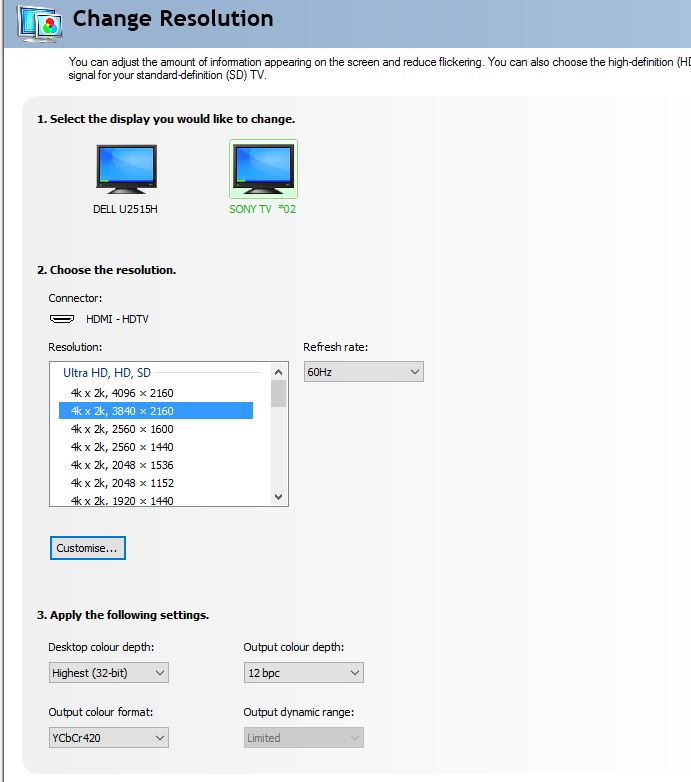Open the Output colour format dropdown
691x782 pixels.
pyautogui.click(x=108, y=738)
